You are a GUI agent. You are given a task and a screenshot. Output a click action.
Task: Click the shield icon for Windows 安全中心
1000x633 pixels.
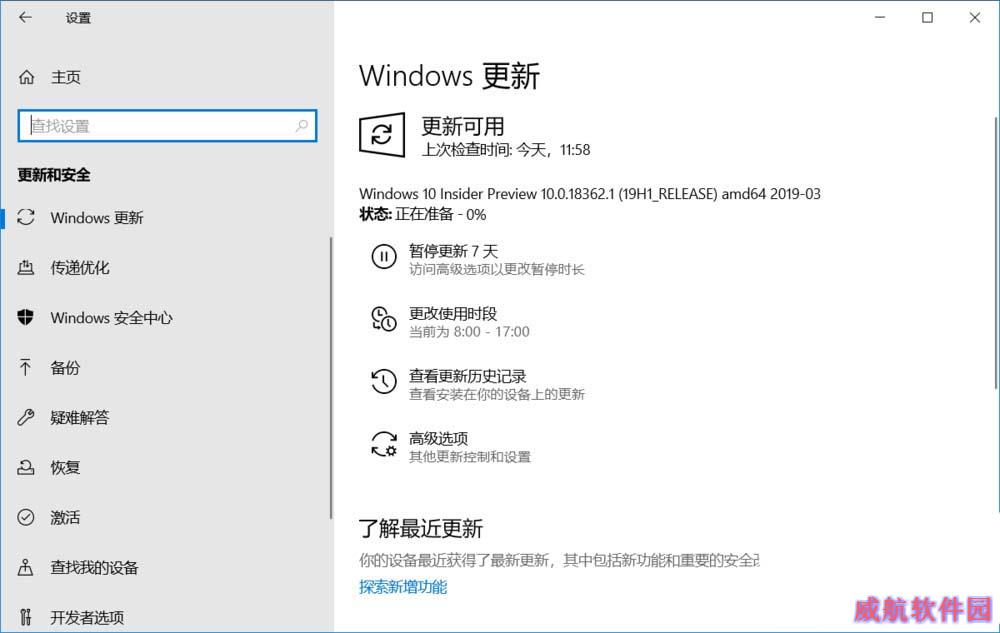pyautogui.click(x=26, y=317)
